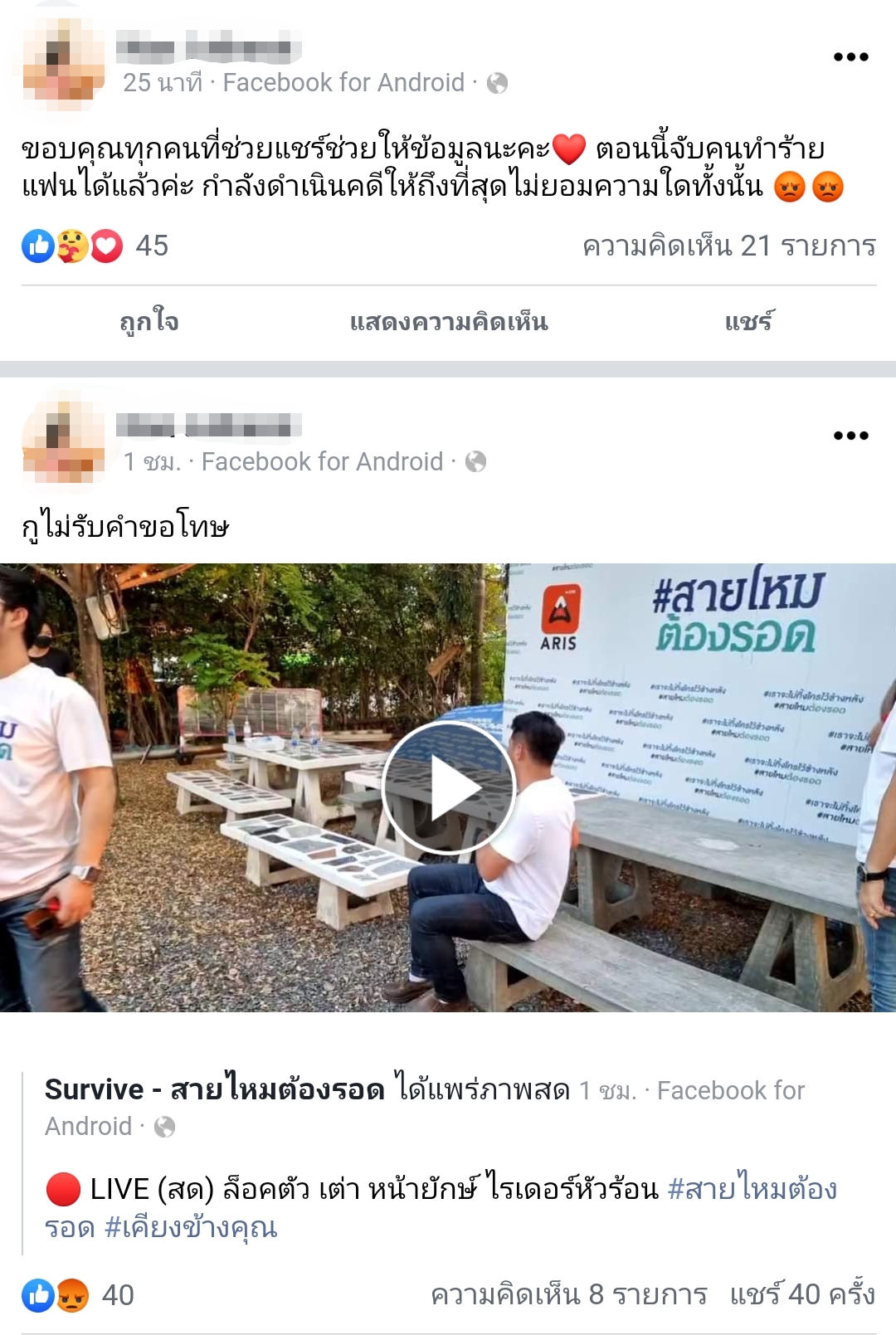This screenshot has width=896, height=1335.
Task: Click public globe icon on second post
Action: (475, 461)
